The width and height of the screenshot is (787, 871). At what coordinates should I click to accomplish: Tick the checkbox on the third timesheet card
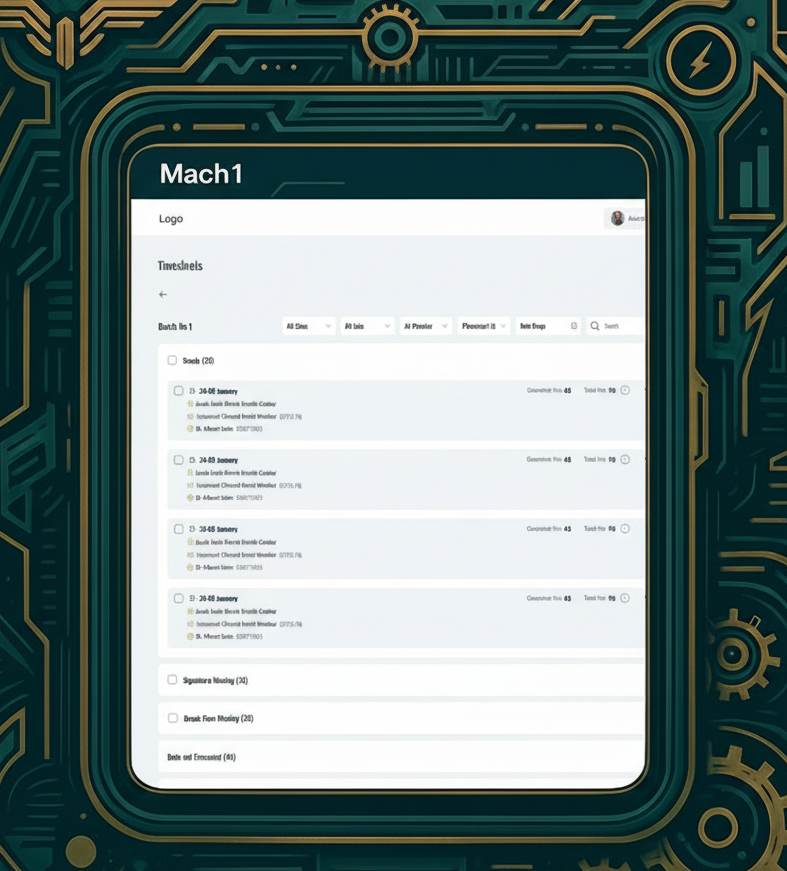click(178, 529)
